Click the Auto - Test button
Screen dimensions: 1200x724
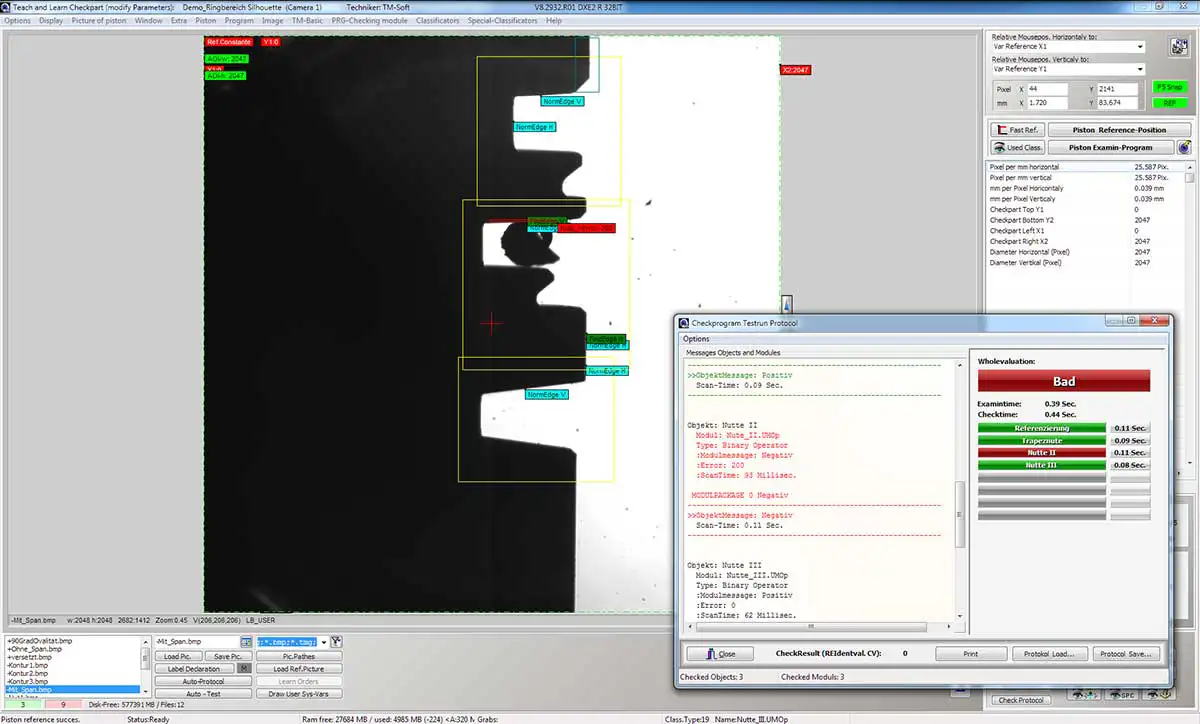[x=202, y=694]
